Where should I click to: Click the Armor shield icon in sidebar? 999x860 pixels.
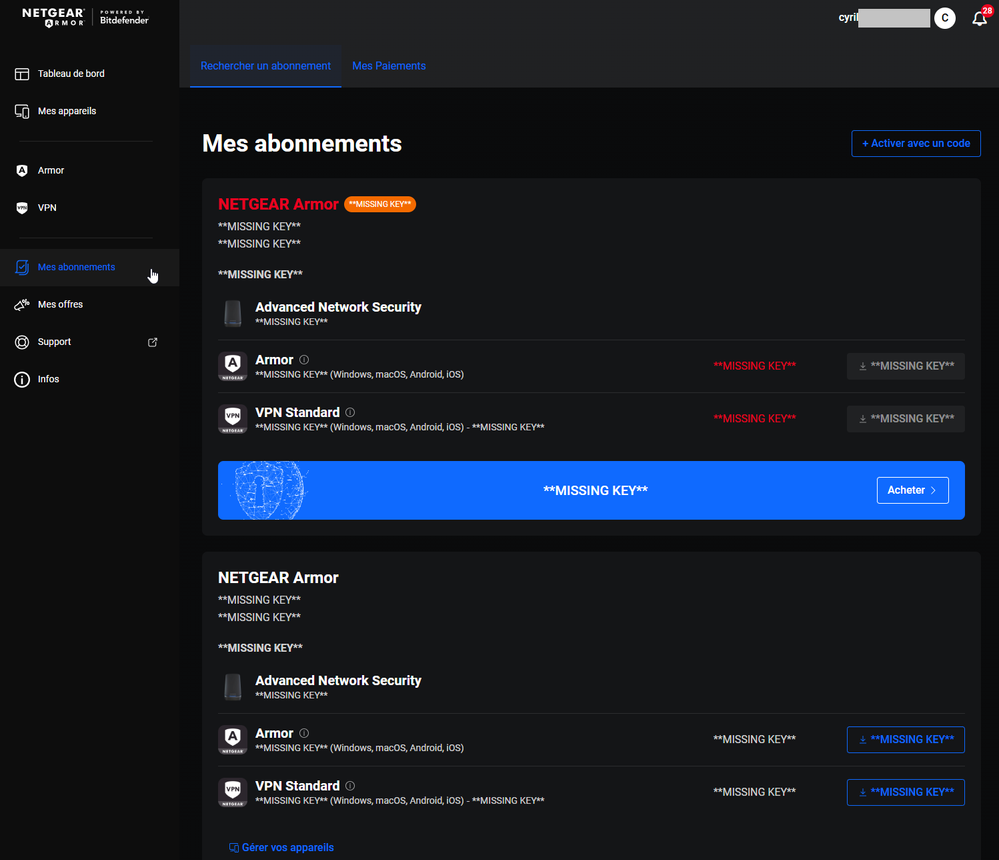(22, 171)
